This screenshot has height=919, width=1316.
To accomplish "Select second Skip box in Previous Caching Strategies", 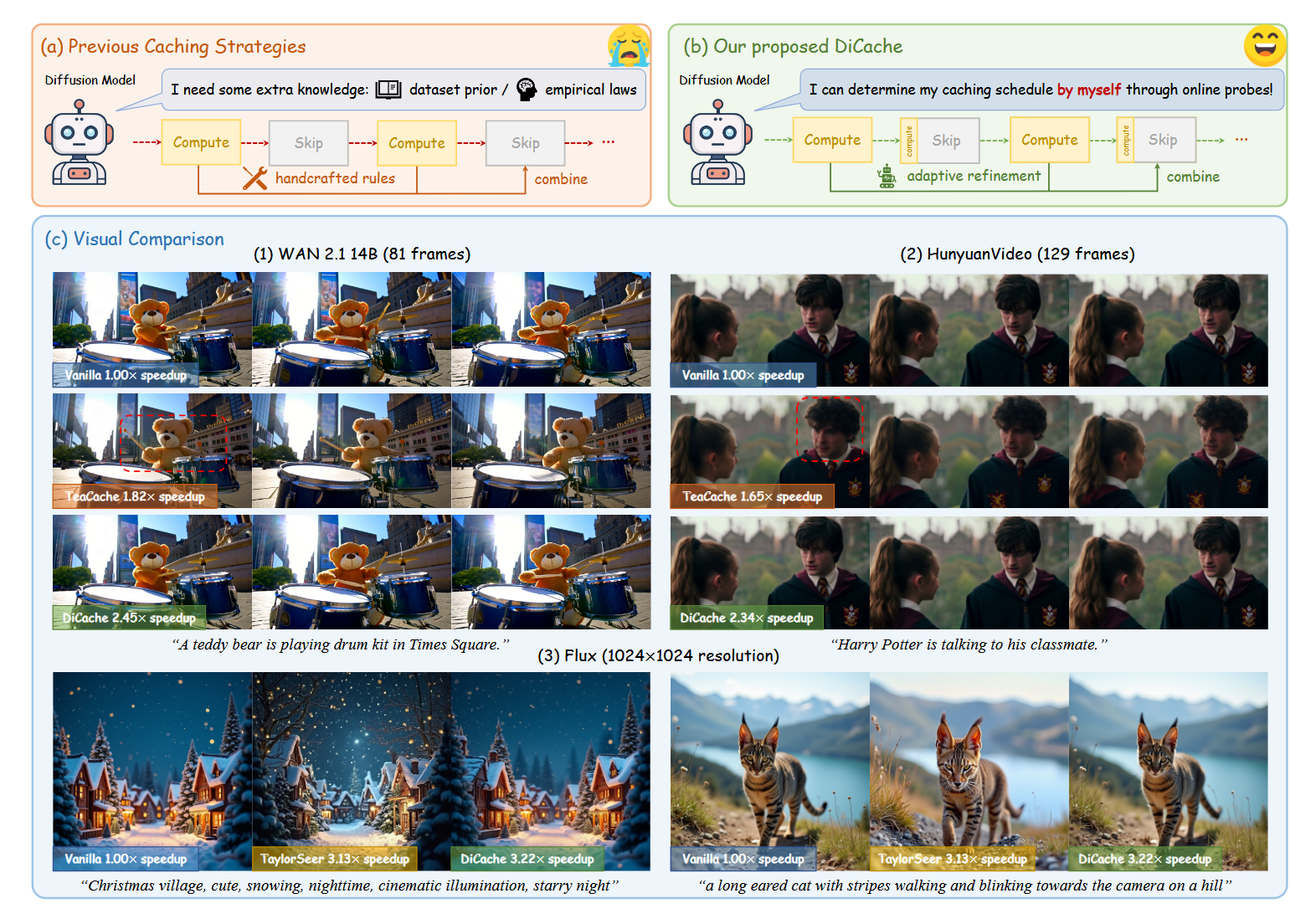I will tap(526, 143).
